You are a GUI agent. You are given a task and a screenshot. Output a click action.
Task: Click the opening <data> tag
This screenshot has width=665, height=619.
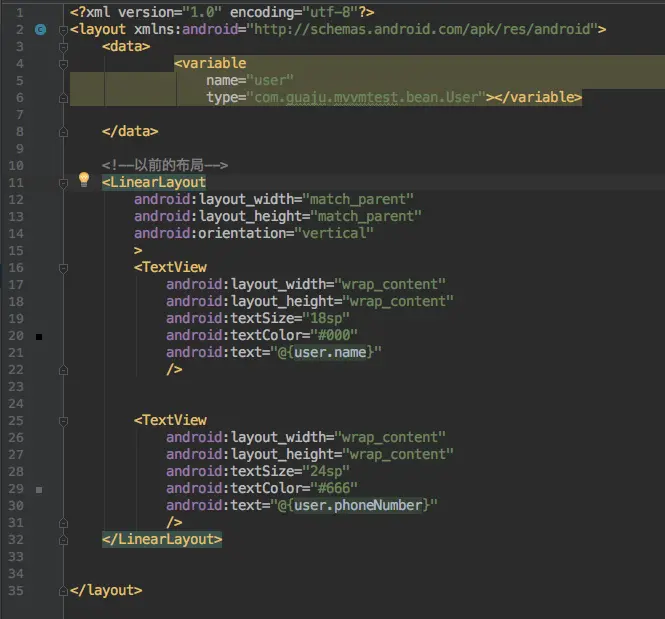point(126,46)
